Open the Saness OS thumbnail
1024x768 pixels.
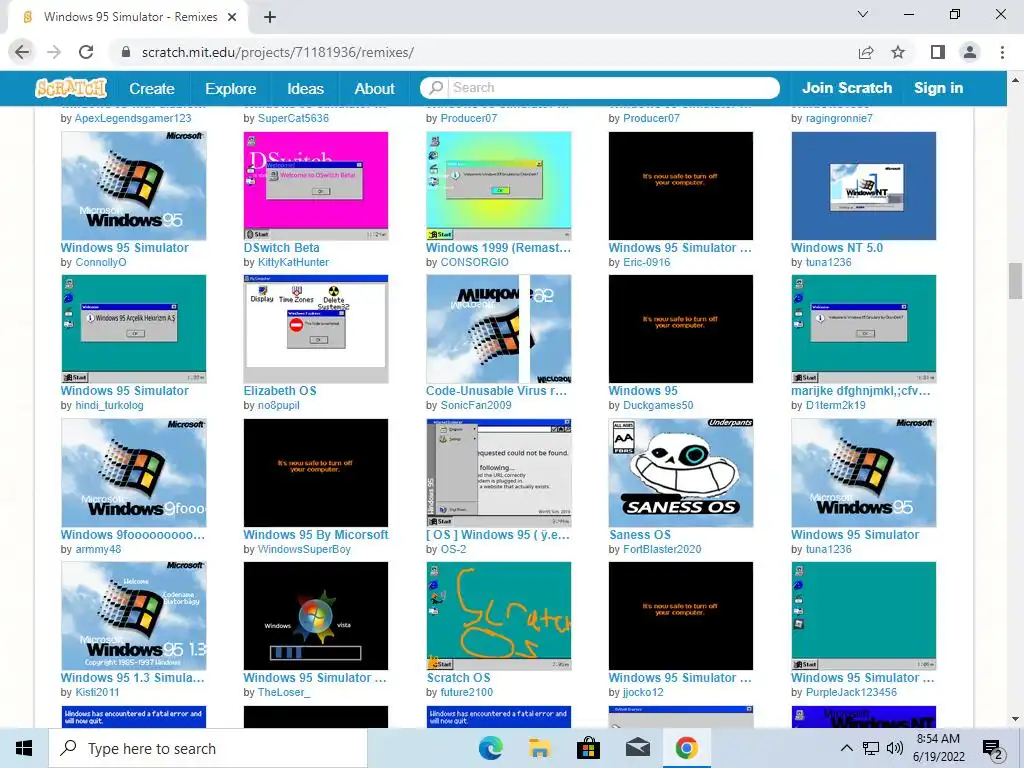(681, 473)
